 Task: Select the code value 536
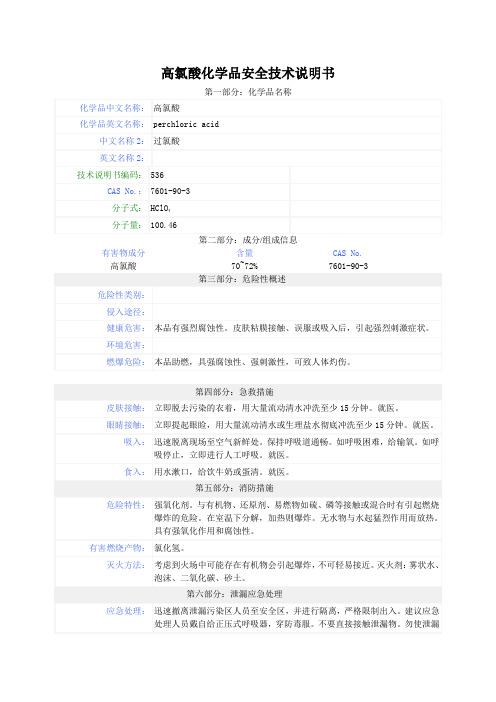pos(157,175)
